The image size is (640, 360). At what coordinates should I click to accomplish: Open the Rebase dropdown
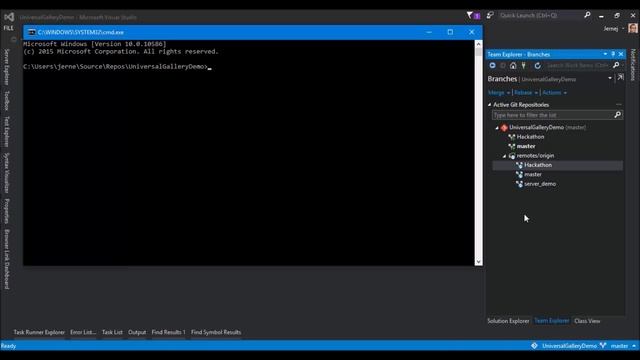(526, 93)
